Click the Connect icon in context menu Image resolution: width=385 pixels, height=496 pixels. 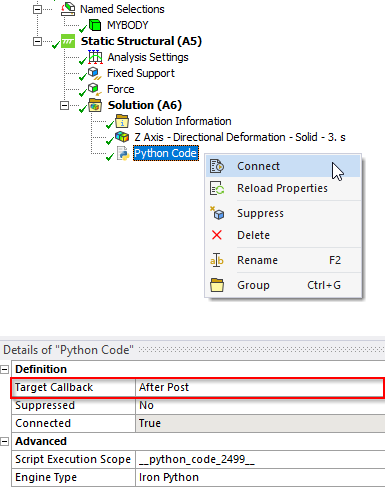coord(217,166)
